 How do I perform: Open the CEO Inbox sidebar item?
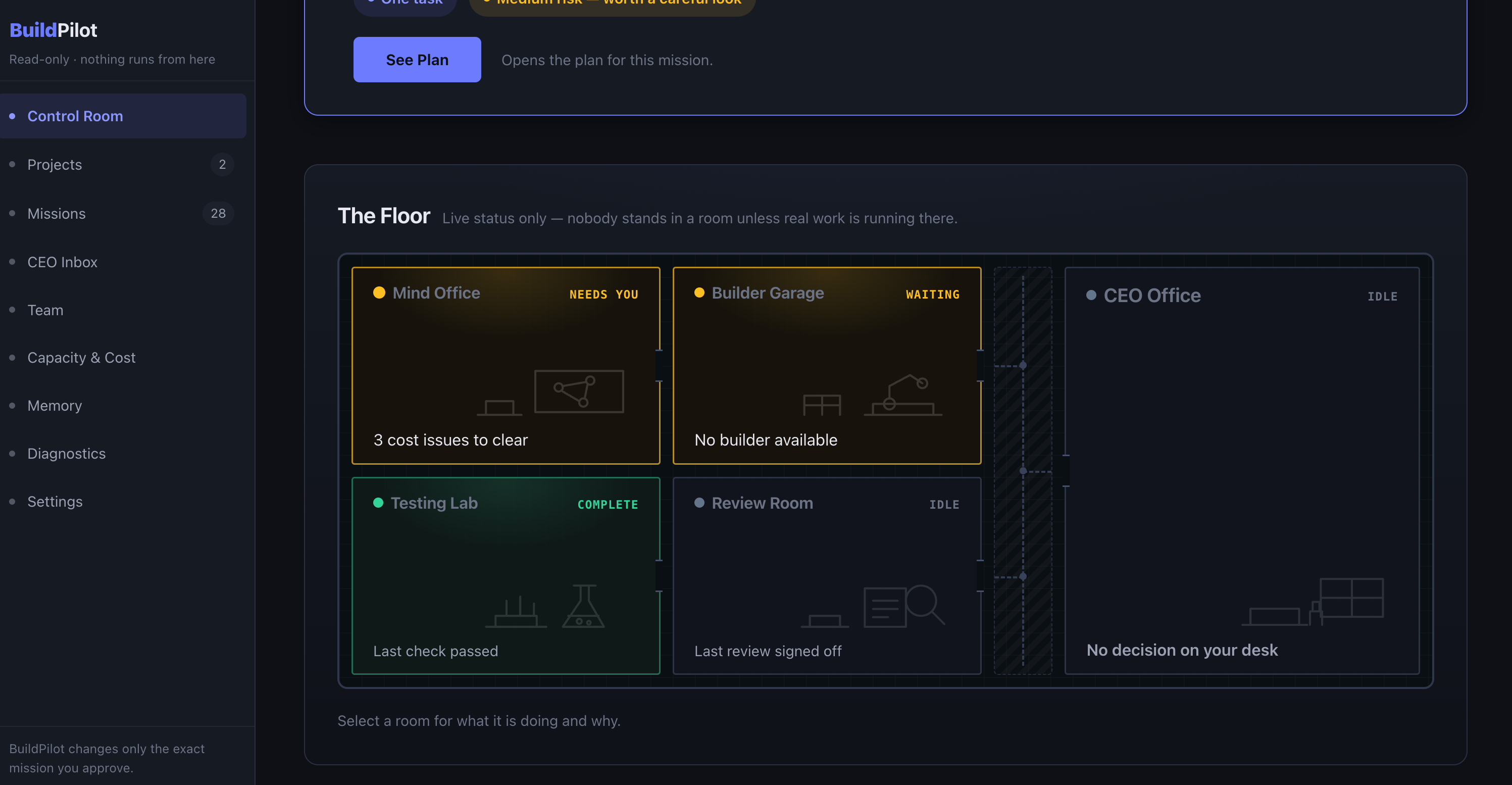tap(123, 262)
